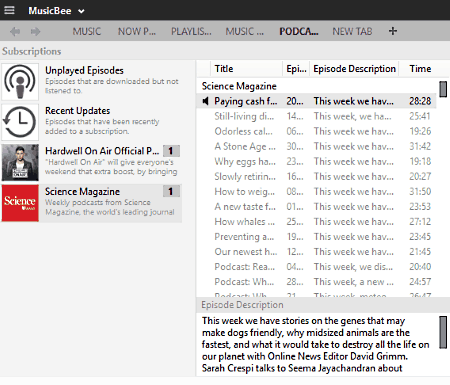Click Science Magazine unplayed count badge
450x385 pixels.
coord(171,191)
